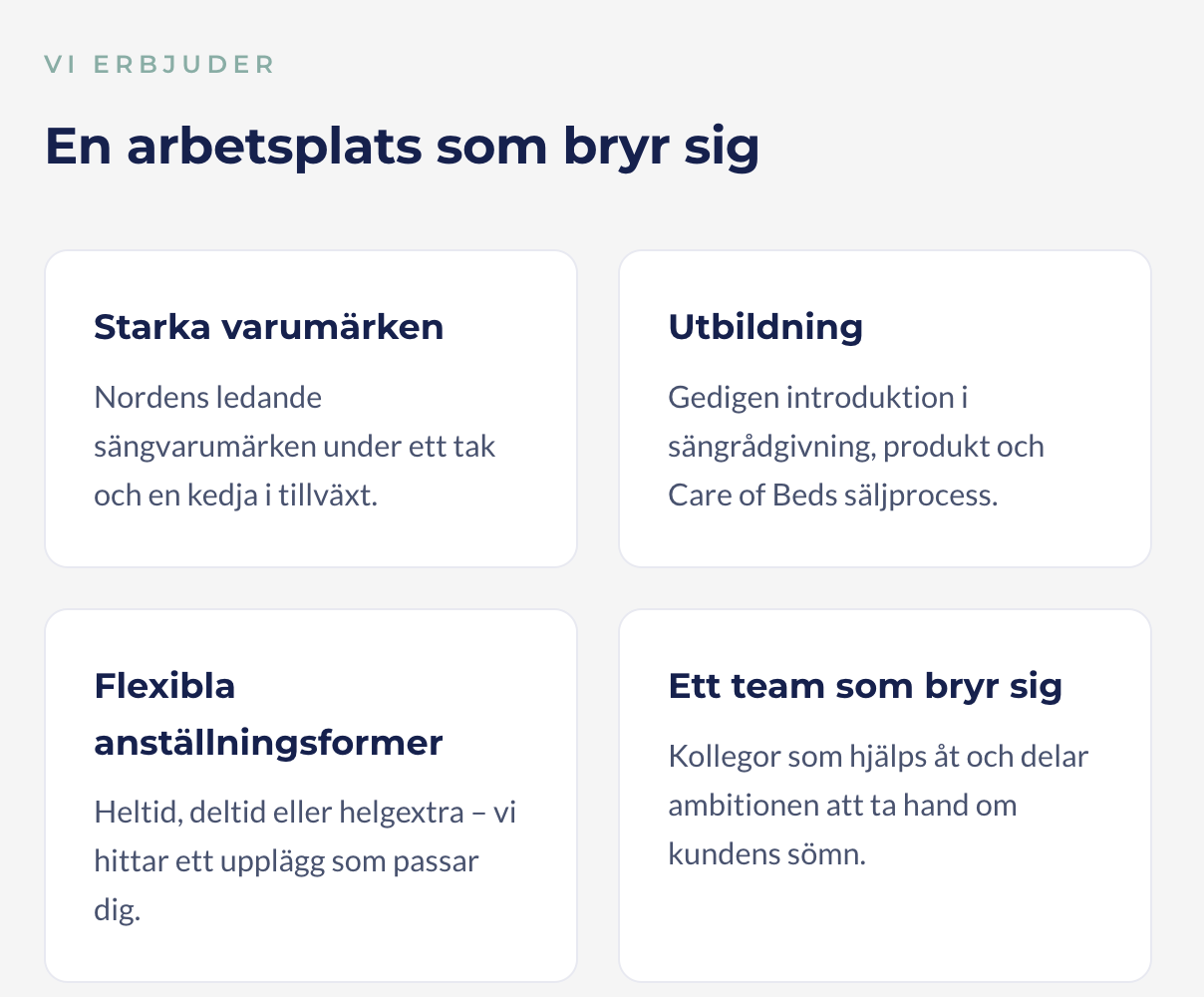Image resolution: width=1204 pixels, height=997 pixels.
Task: Click description 'Kollegor som hjälps åt'
Action: [878, 805]
